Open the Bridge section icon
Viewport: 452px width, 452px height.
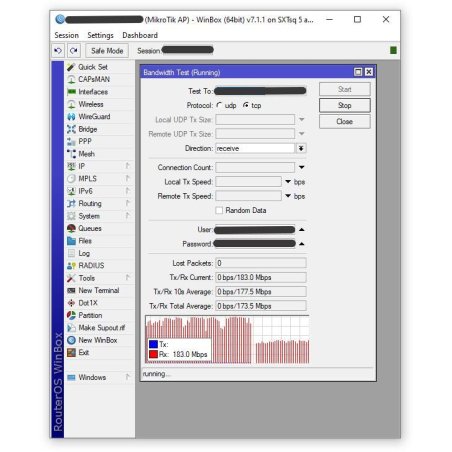(71, 129)
